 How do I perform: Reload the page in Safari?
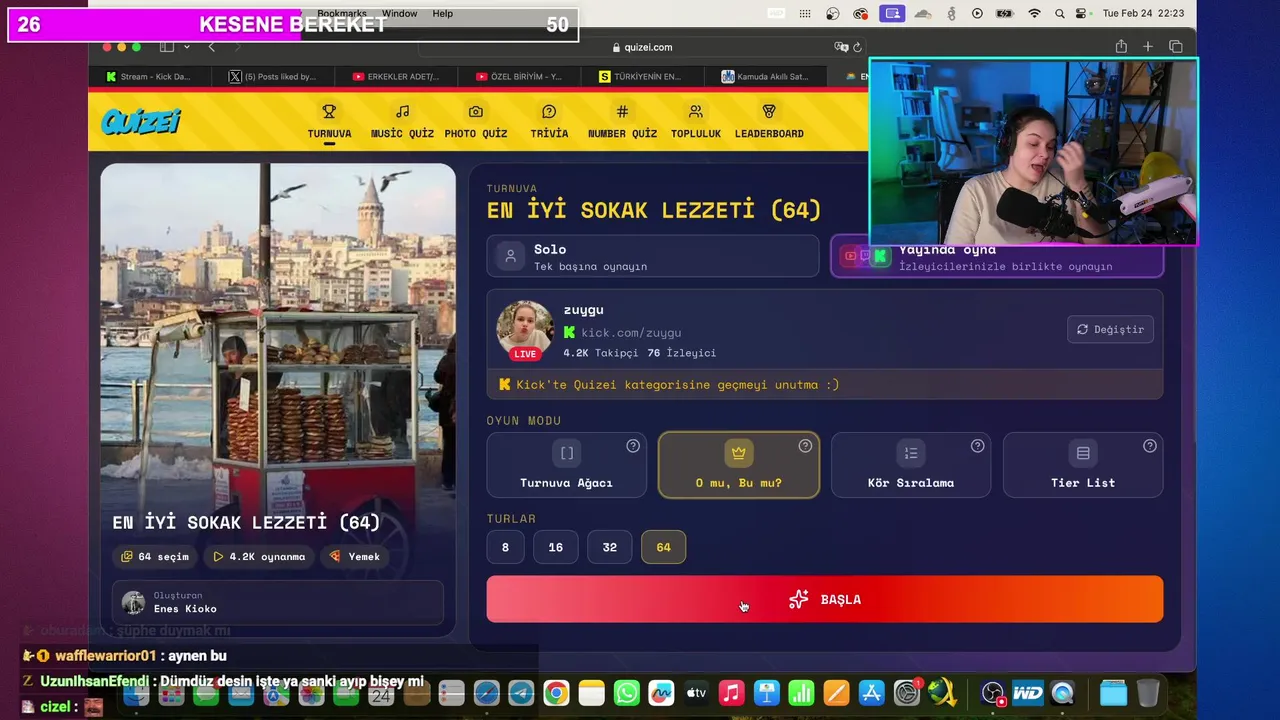[857, 47]
